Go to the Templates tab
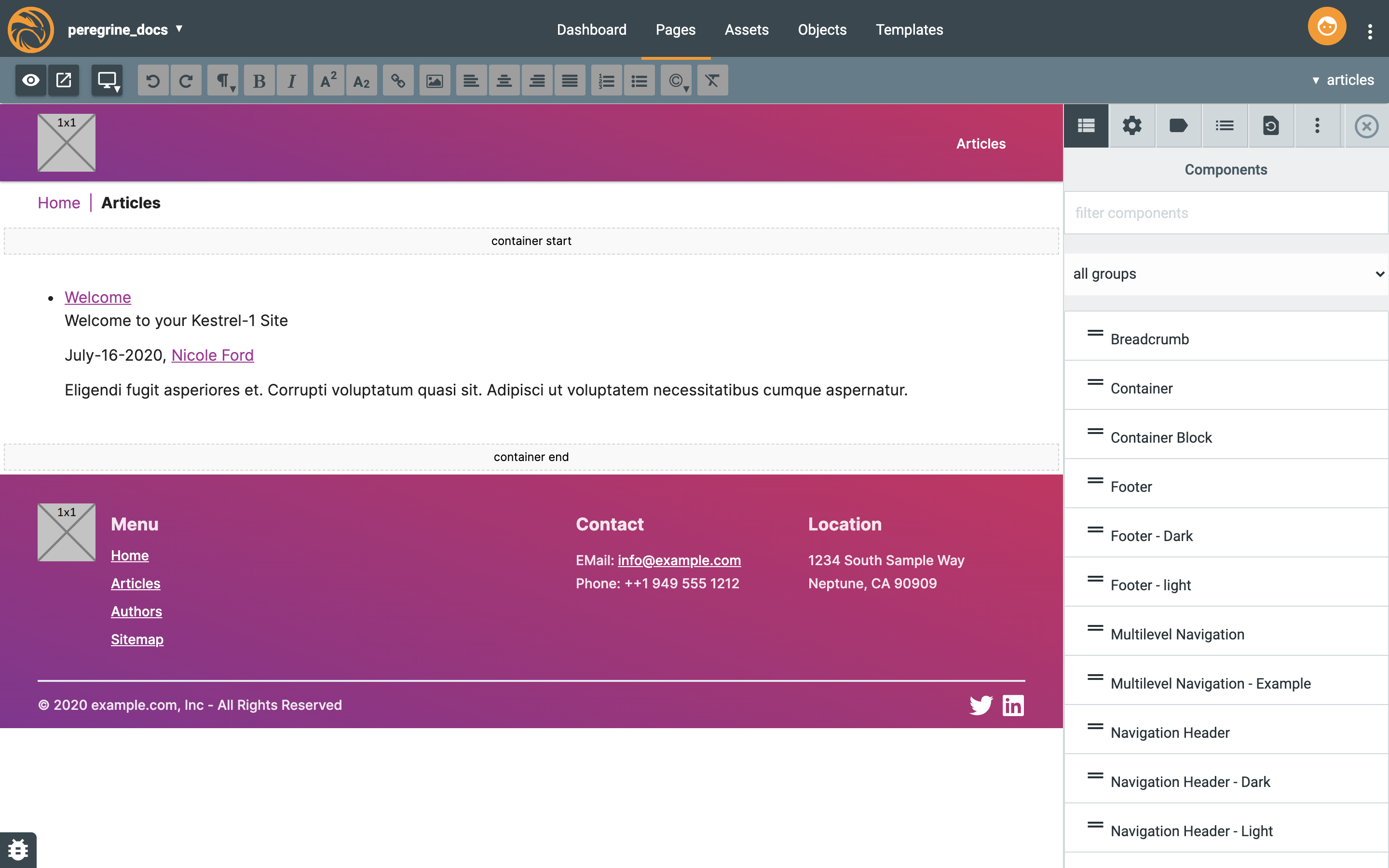 click(909, 30)
